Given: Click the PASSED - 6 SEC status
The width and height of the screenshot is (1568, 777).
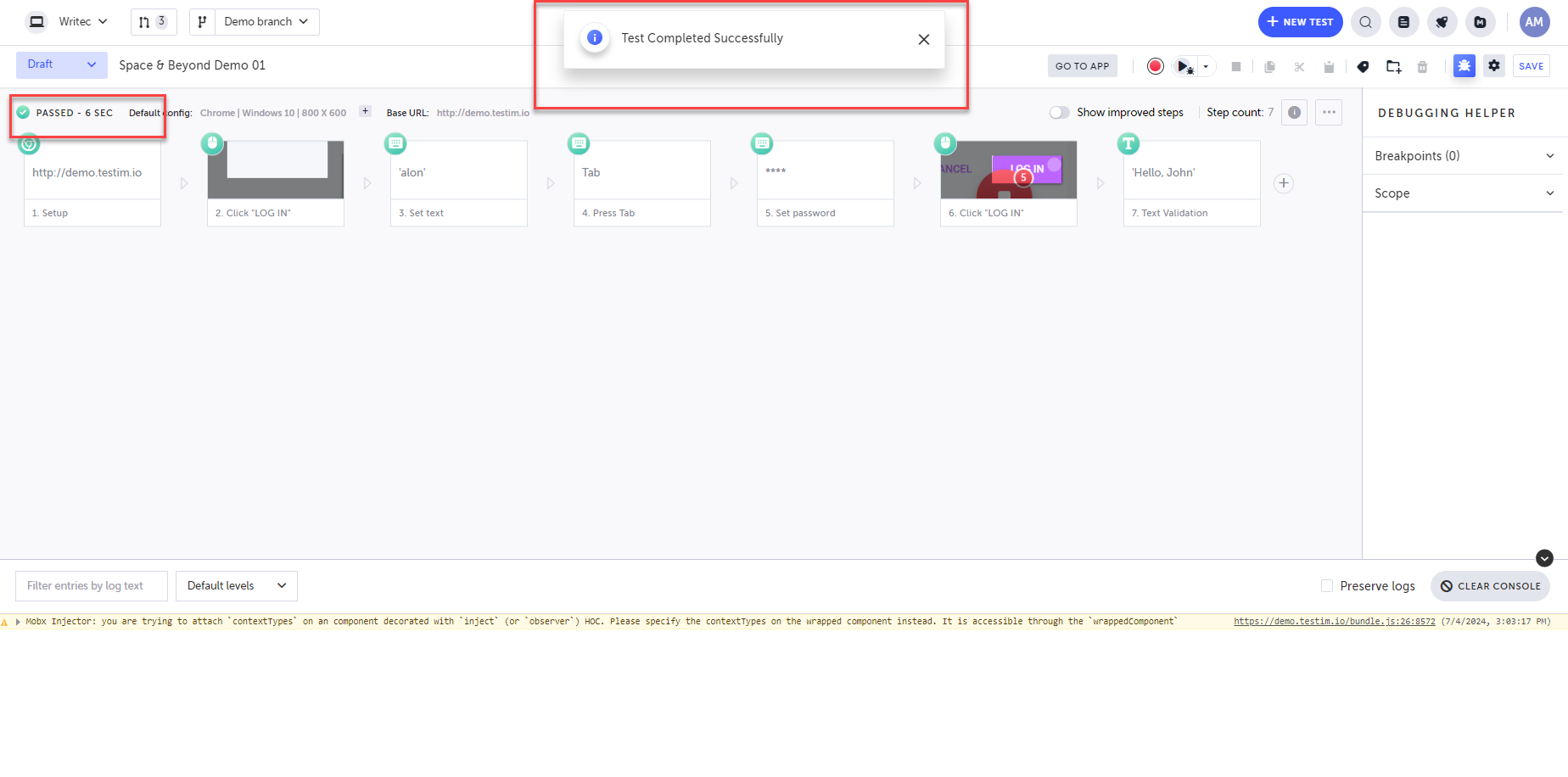Looking at the screenshot, I should [x=64, y=113].
